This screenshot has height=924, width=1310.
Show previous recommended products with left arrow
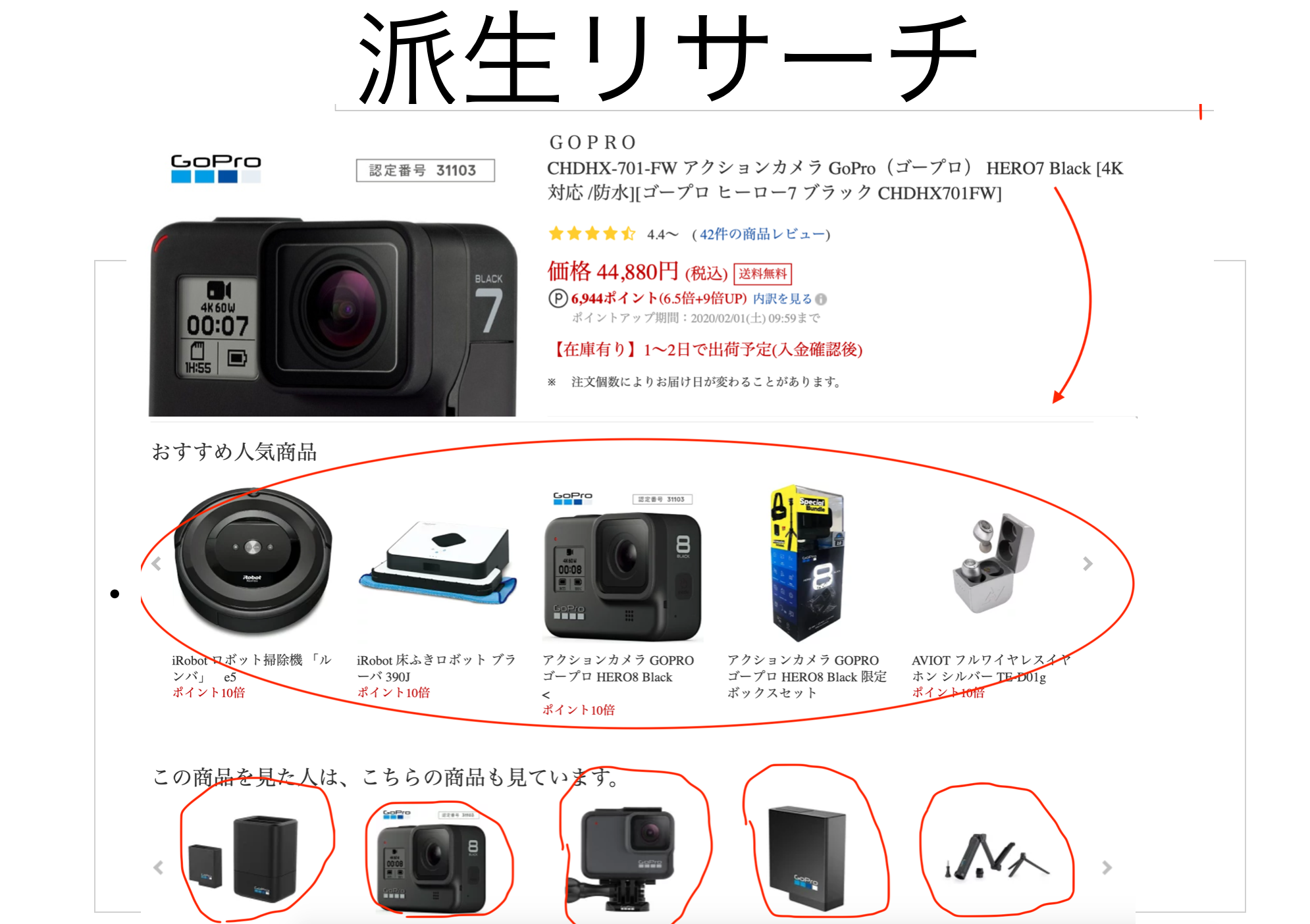pos(157,563)
